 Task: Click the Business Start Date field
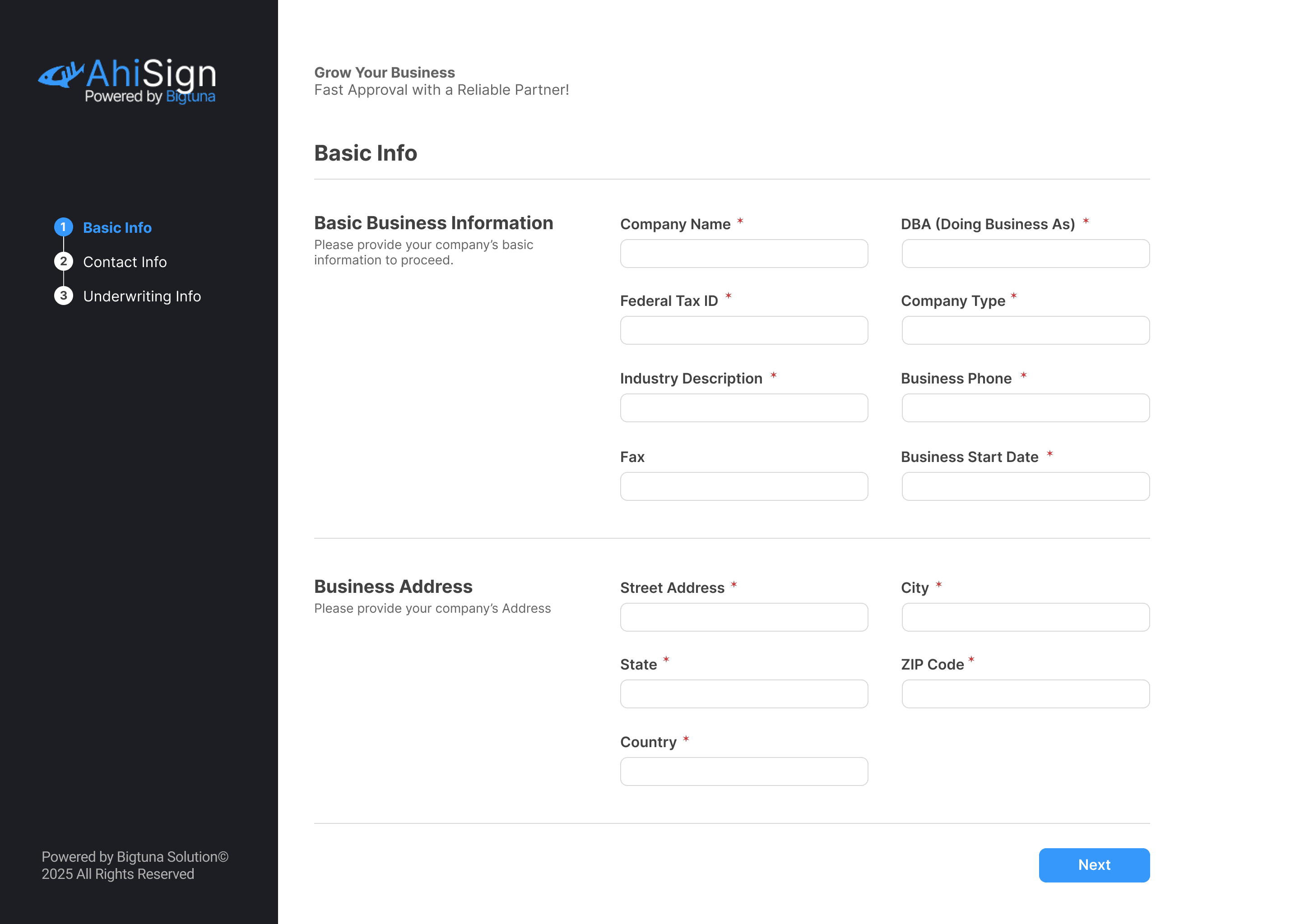[x=1025, y=486]
